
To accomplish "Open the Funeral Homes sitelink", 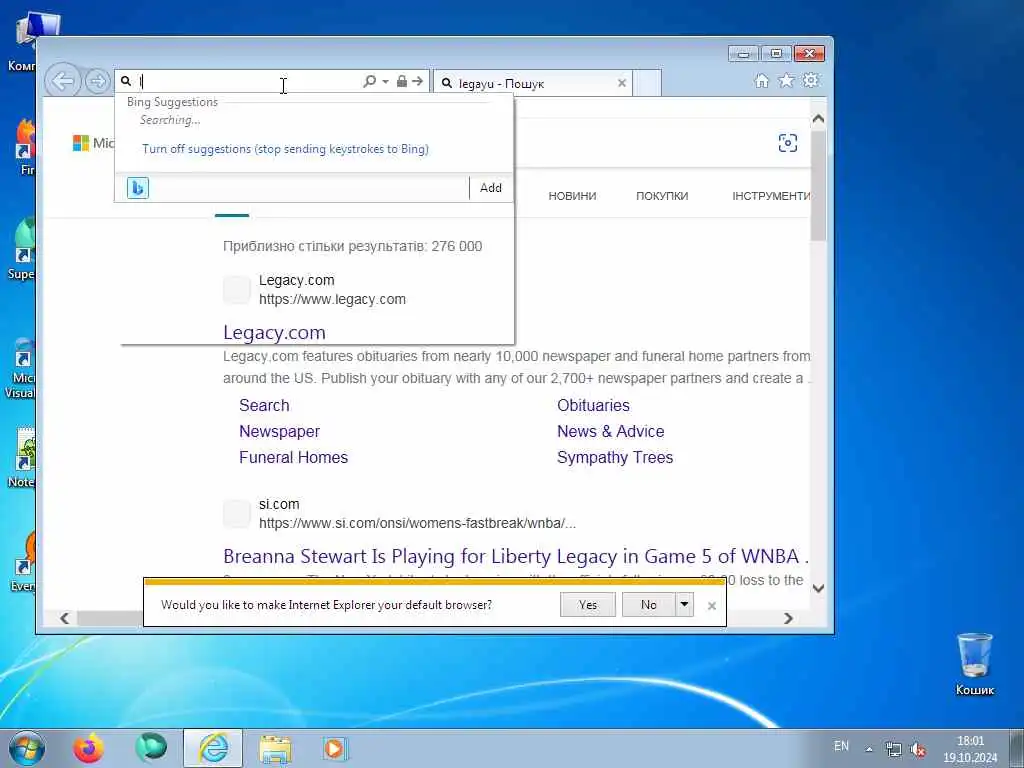I will coord(293,458).
